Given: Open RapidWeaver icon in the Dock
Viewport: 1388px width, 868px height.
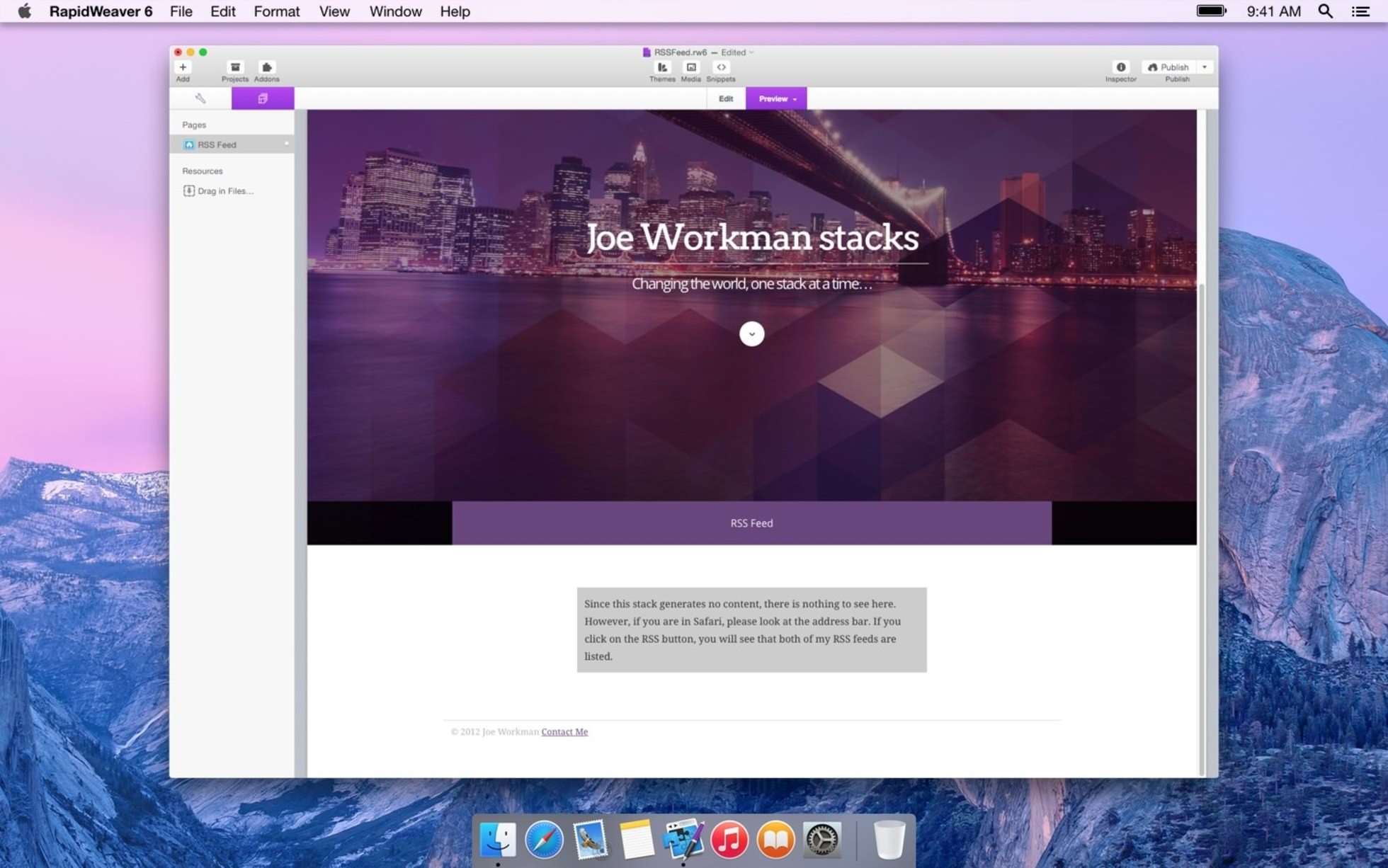Looking at the screenshot, I should point(683,840).
